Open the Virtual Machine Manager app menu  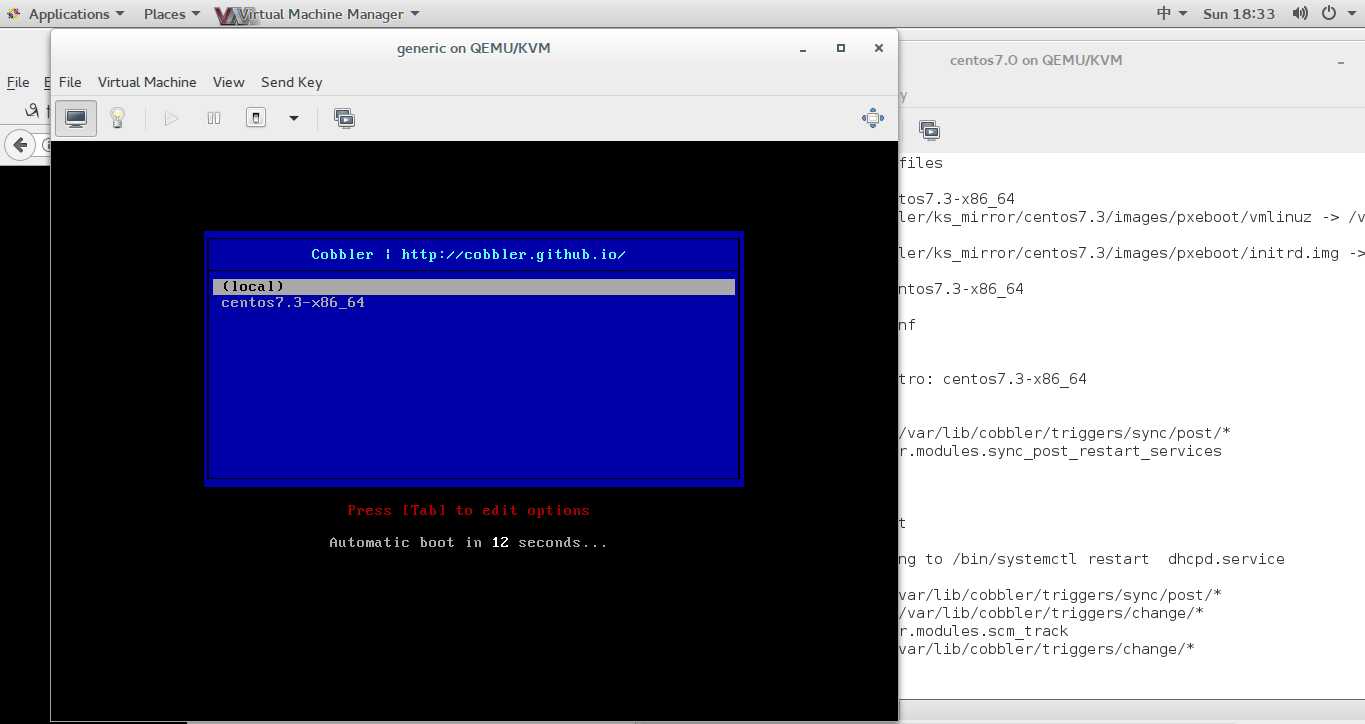[318, 14]
